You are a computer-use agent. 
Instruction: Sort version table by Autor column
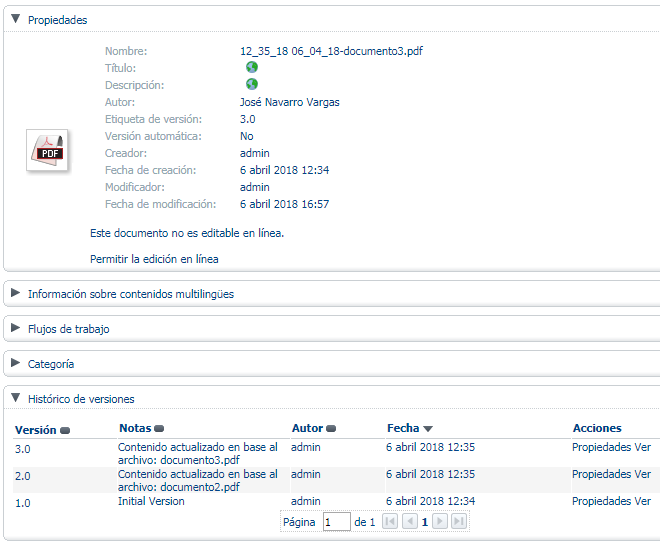pyautogui.click(x=314, y=428)
